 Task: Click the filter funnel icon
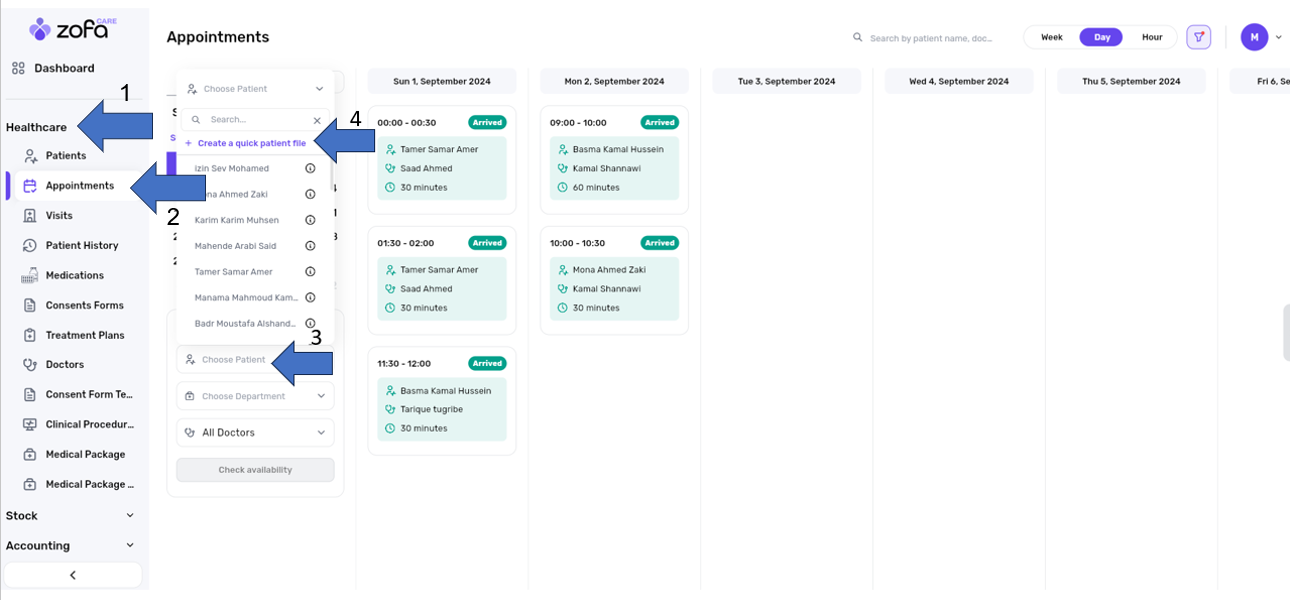point(1198,37)
